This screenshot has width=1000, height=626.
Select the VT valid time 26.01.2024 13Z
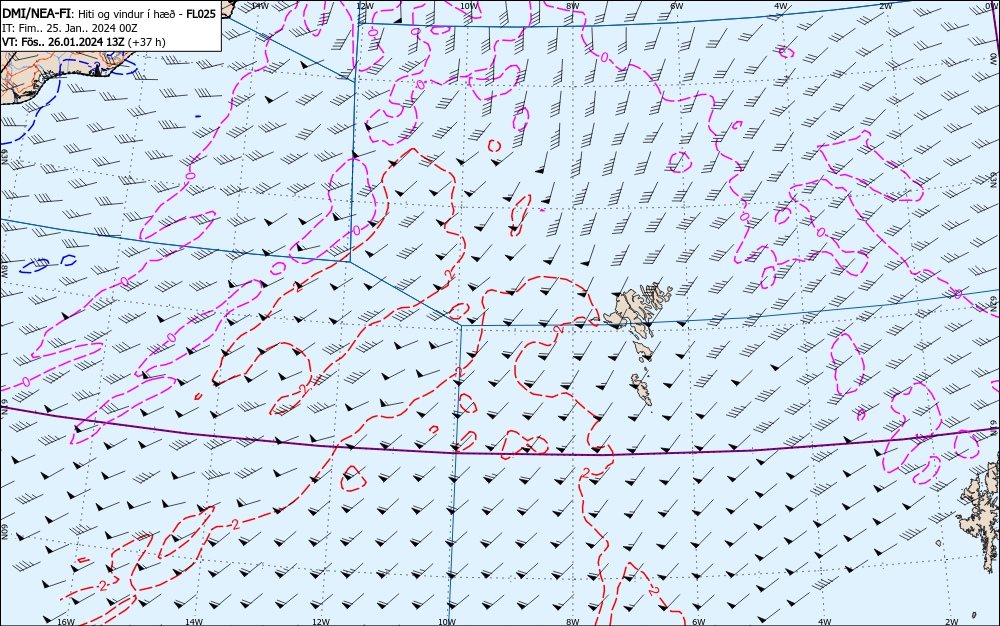63,42
